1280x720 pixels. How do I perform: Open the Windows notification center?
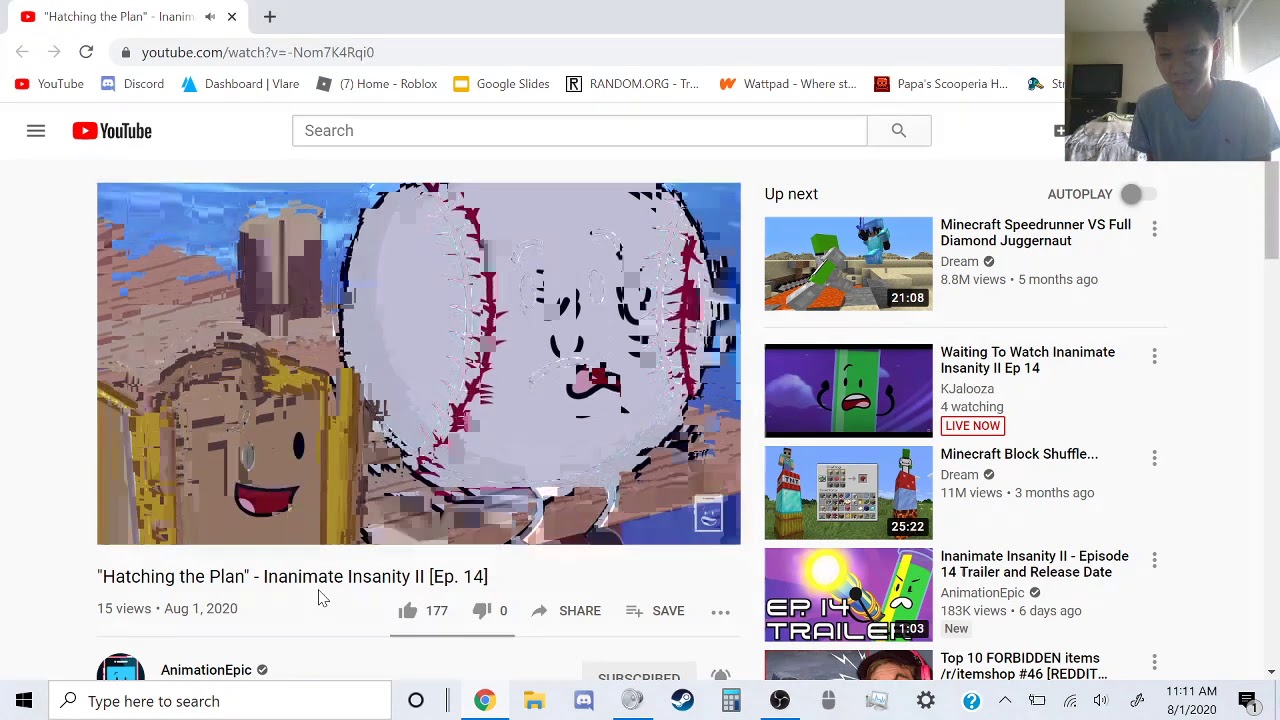(1247, 701)
